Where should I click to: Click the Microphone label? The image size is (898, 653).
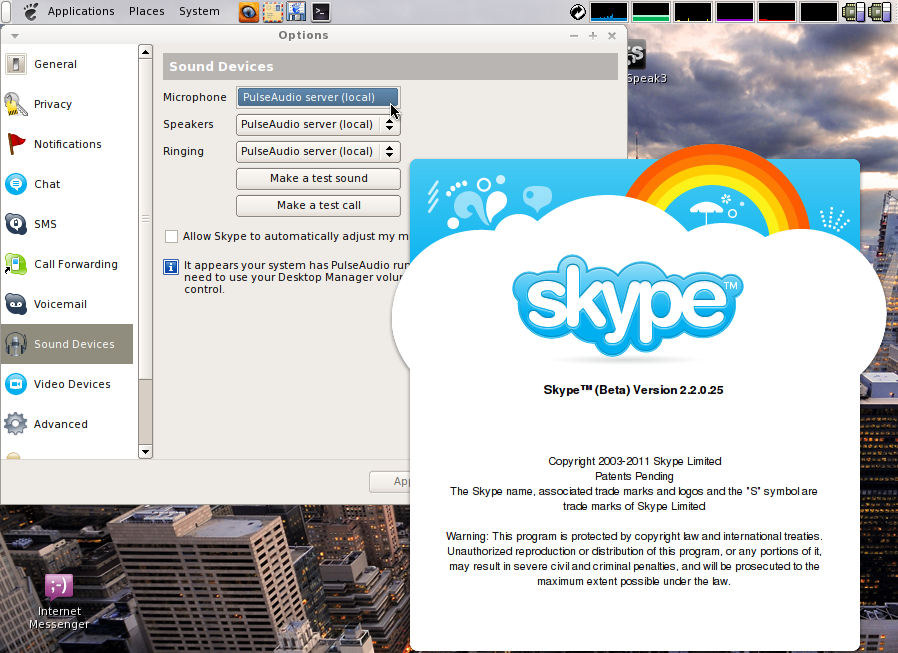(195, 97)
